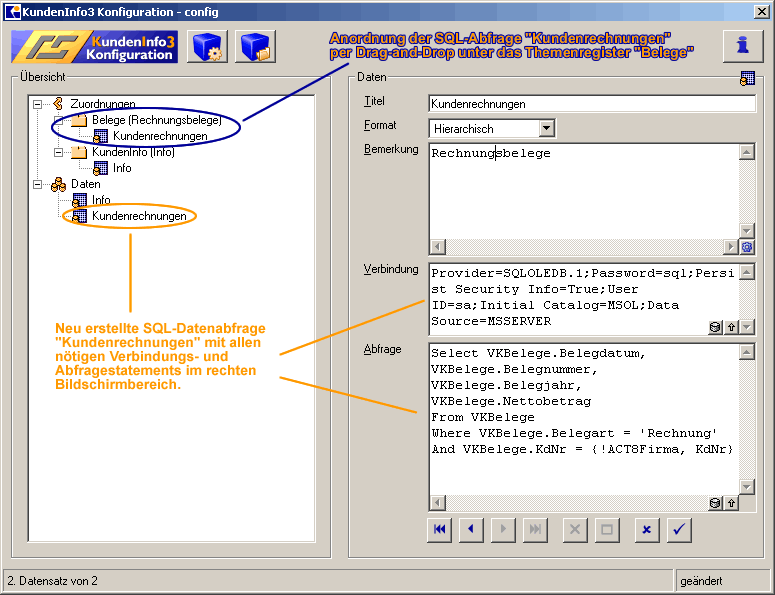Click the blue cube with folder icon
Screen dimensions: 775x595
pyautogui.click(x=255, y=47)
